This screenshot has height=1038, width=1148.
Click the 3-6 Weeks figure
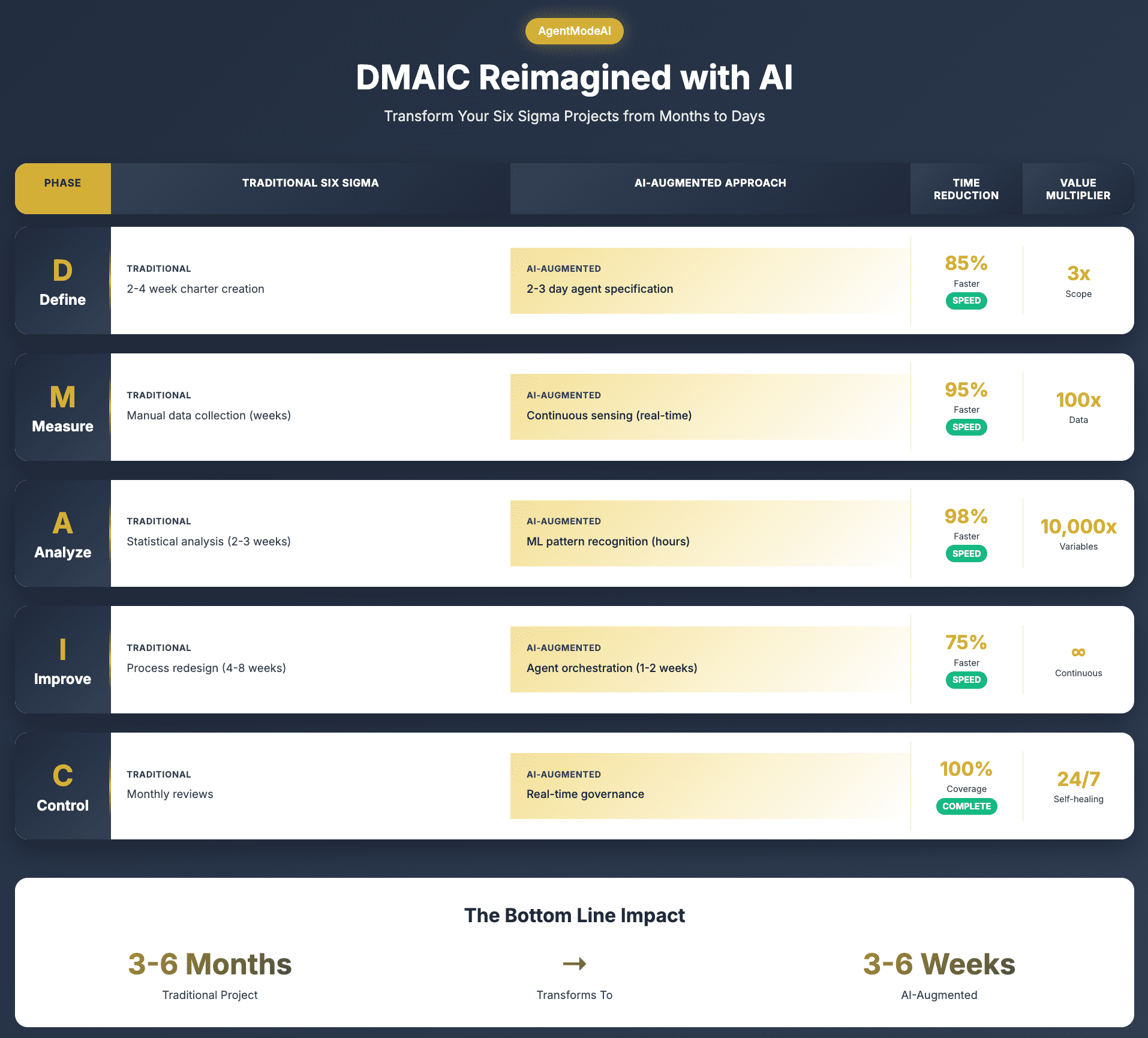(x=939, y=964)
